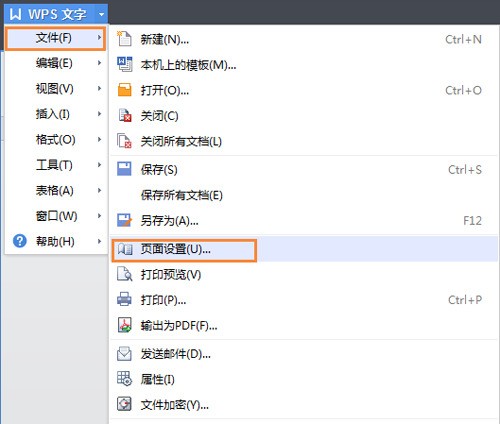Click the Save As icon beside 另存为(A)
500x424 pixels.
point(124,220)
